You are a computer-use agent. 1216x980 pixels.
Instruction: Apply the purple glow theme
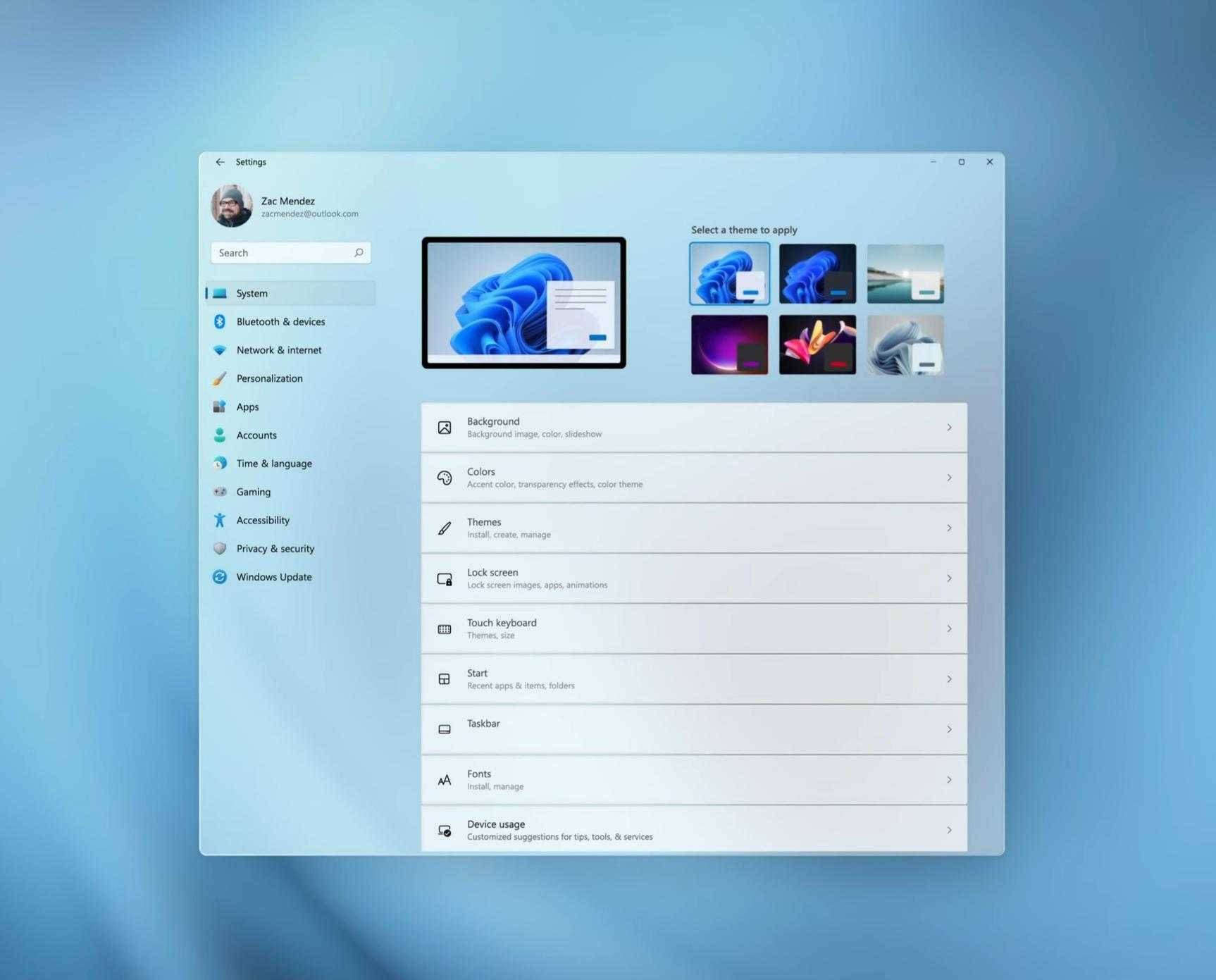click(x=729, y=345)
